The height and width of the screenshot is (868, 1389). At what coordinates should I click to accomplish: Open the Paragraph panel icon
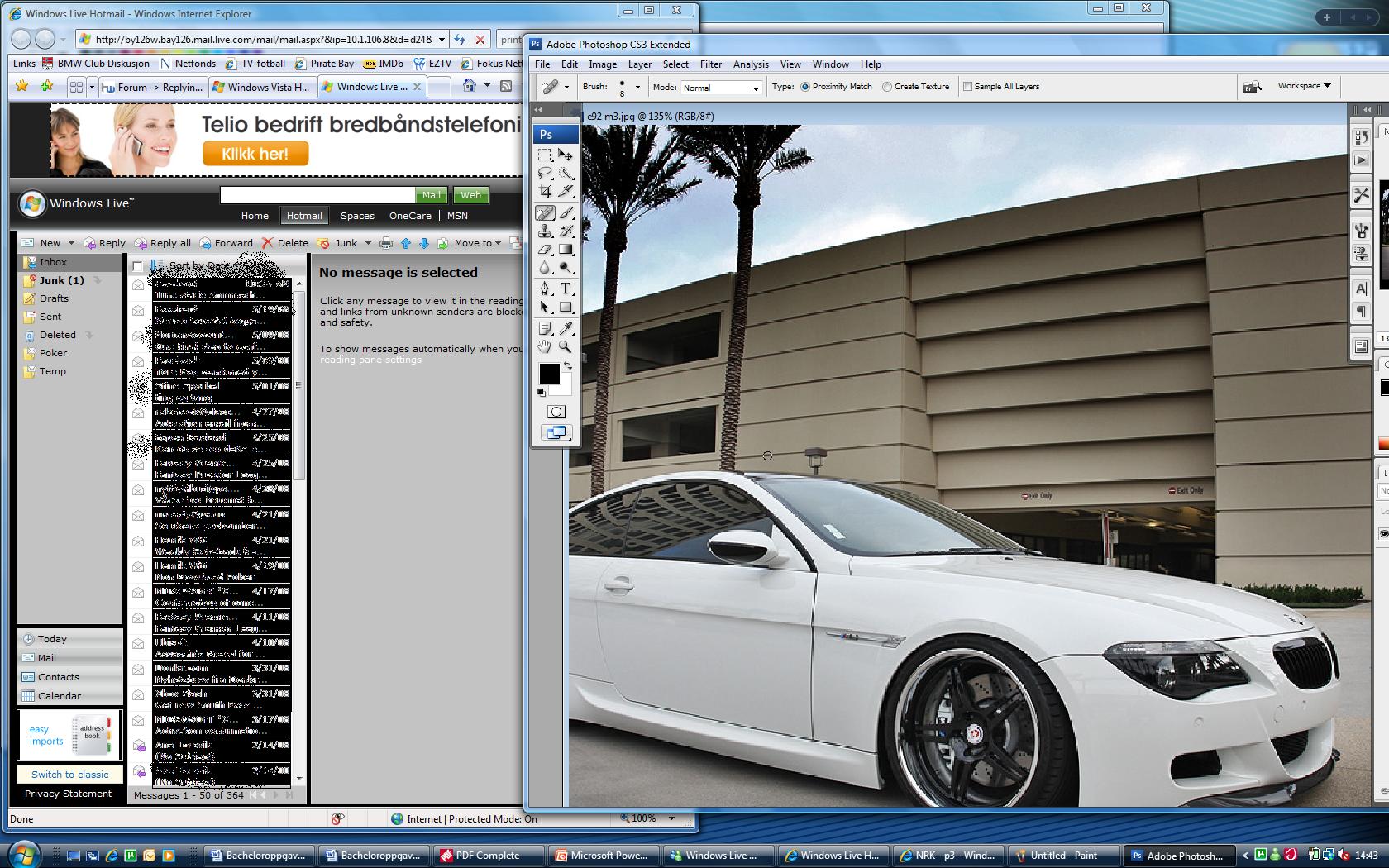coord(1361,312)
